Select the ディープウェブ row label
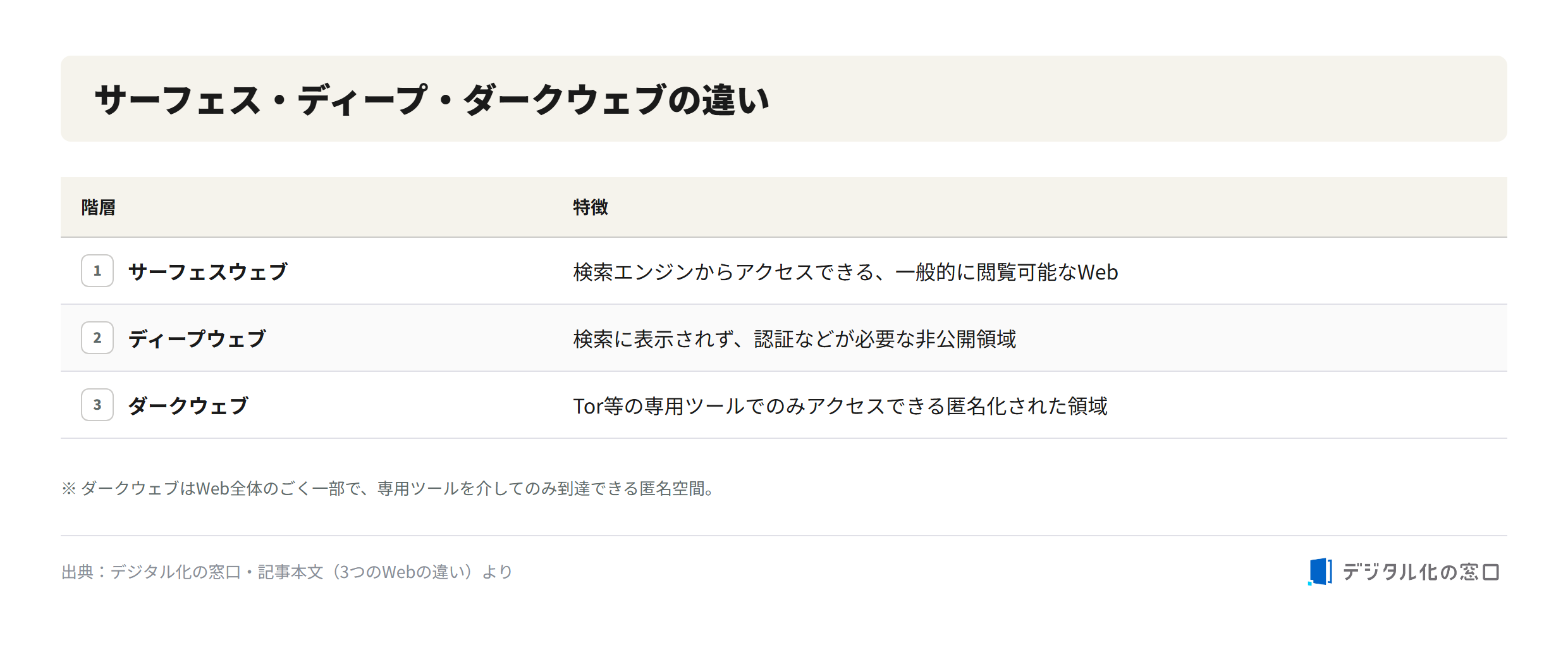 (x=197, y=338)
